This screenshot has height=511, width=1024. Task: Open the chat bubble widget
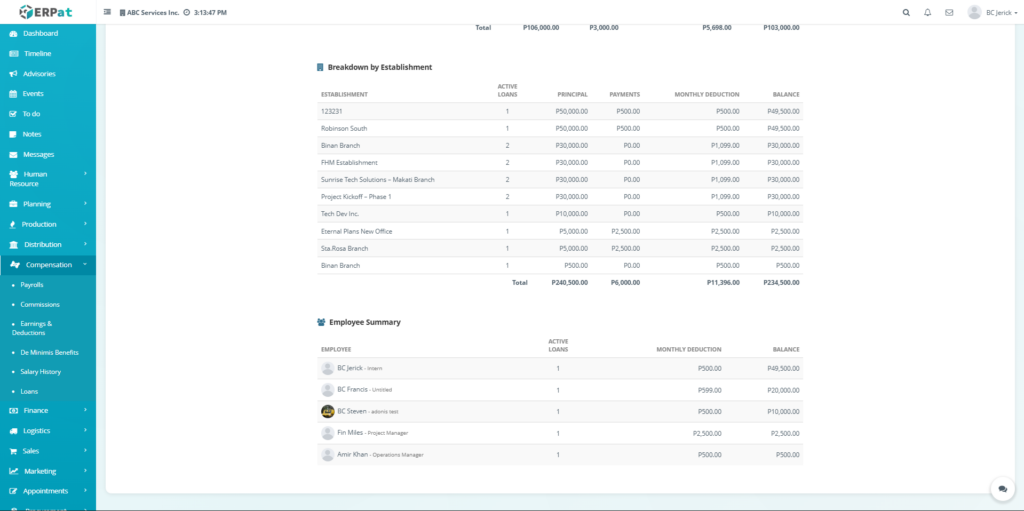tap(1002, 489)
